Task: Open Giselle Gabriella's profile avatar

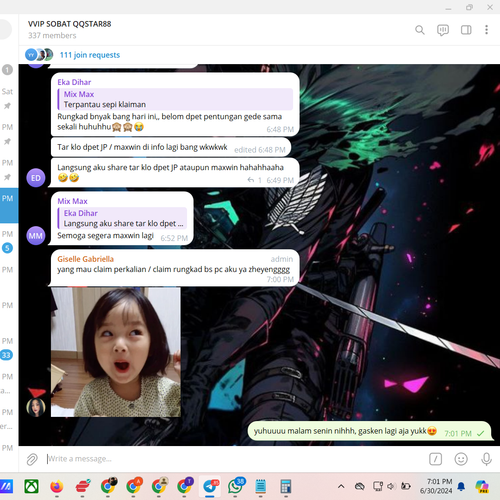Action: coord(36,407)
